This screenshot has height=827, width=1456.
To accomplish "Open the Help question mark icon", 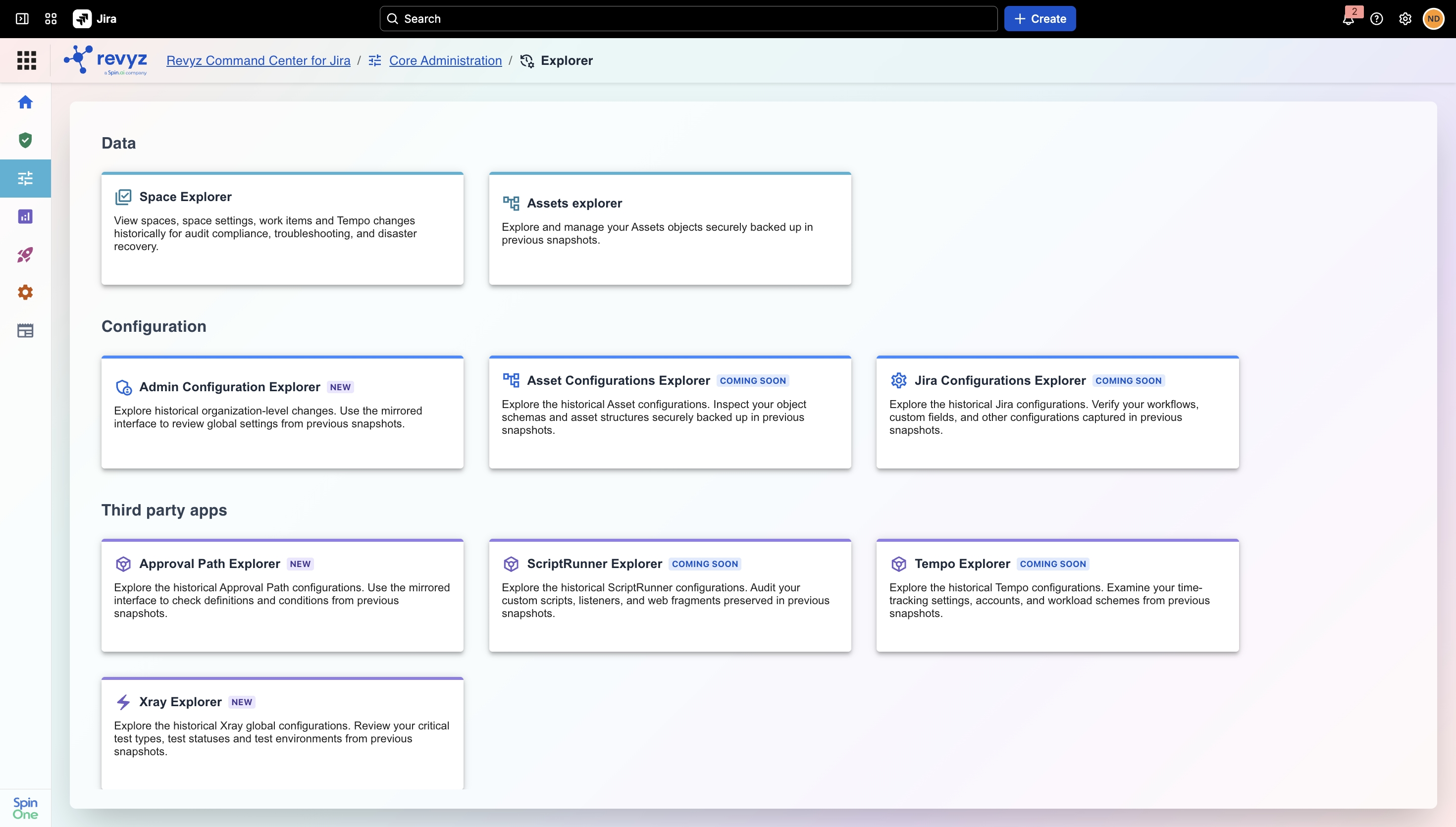I will coord(1376,19).
